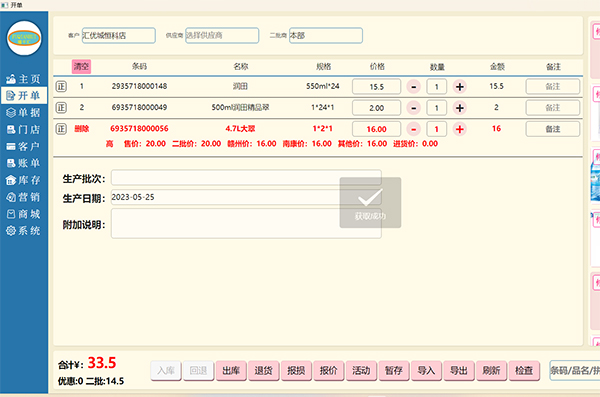This screenshot has width=600, height=397.
Task: Click the 备注 button on row 2
Action: tap(553, 108)
